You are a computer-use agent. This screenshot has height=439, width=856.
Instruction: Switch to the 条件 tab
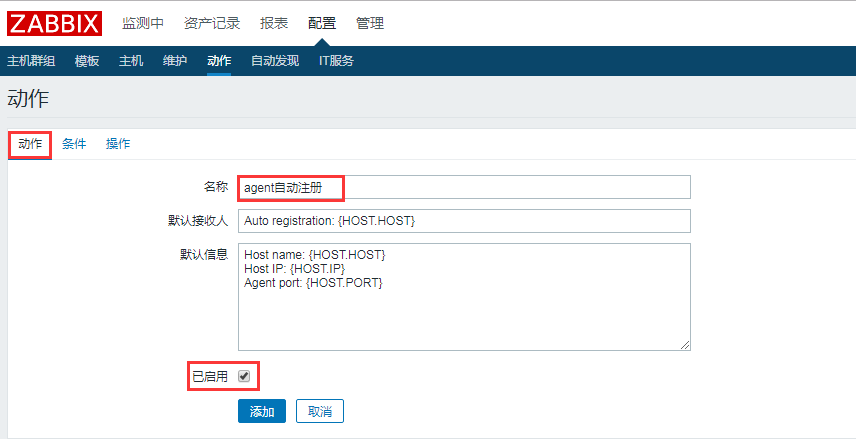coord(74,144)
